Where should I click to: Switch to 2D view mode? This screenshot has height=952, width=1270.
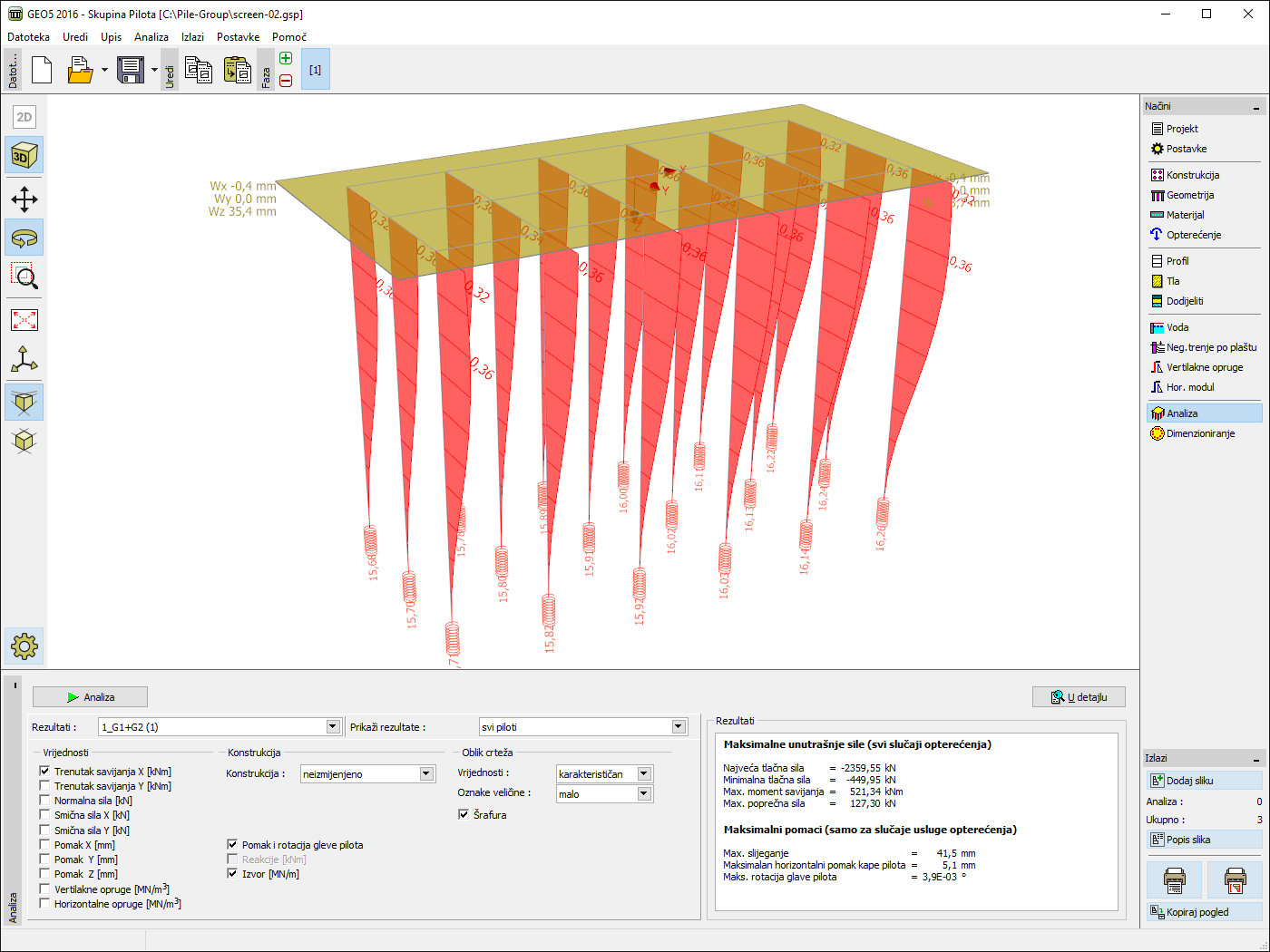tap(24, 117)
